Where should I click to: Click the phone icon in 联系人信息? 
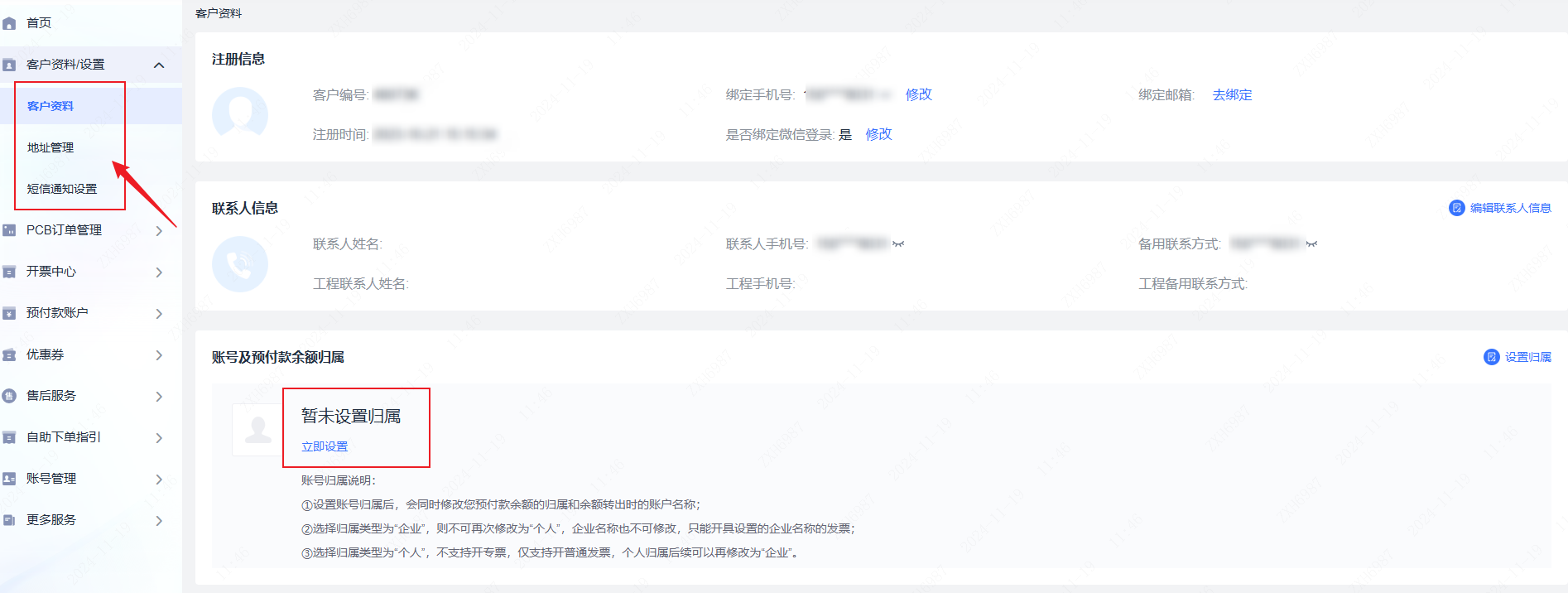coord(240,264)
